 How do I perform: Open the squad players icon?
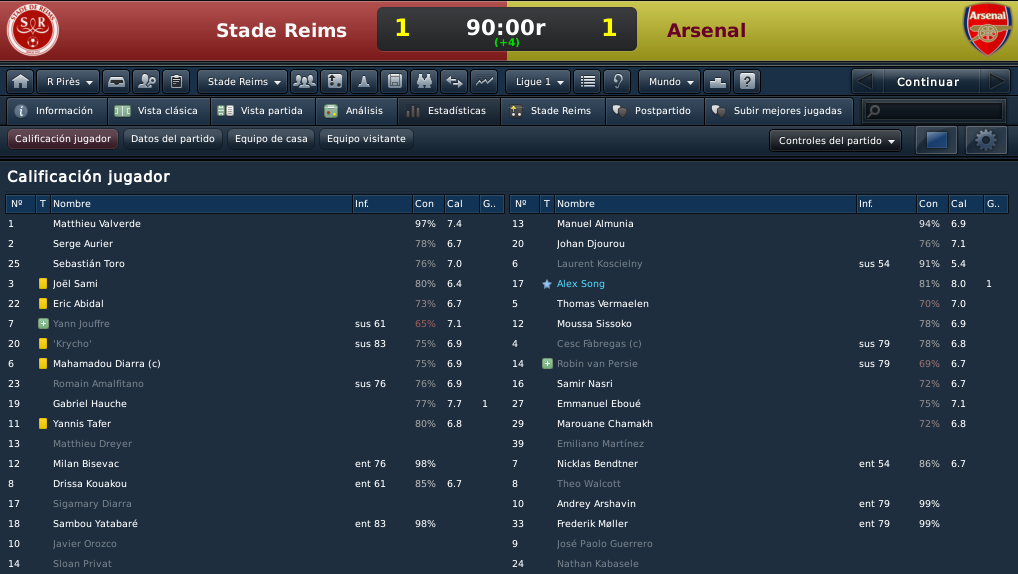[x=304, y=82]
